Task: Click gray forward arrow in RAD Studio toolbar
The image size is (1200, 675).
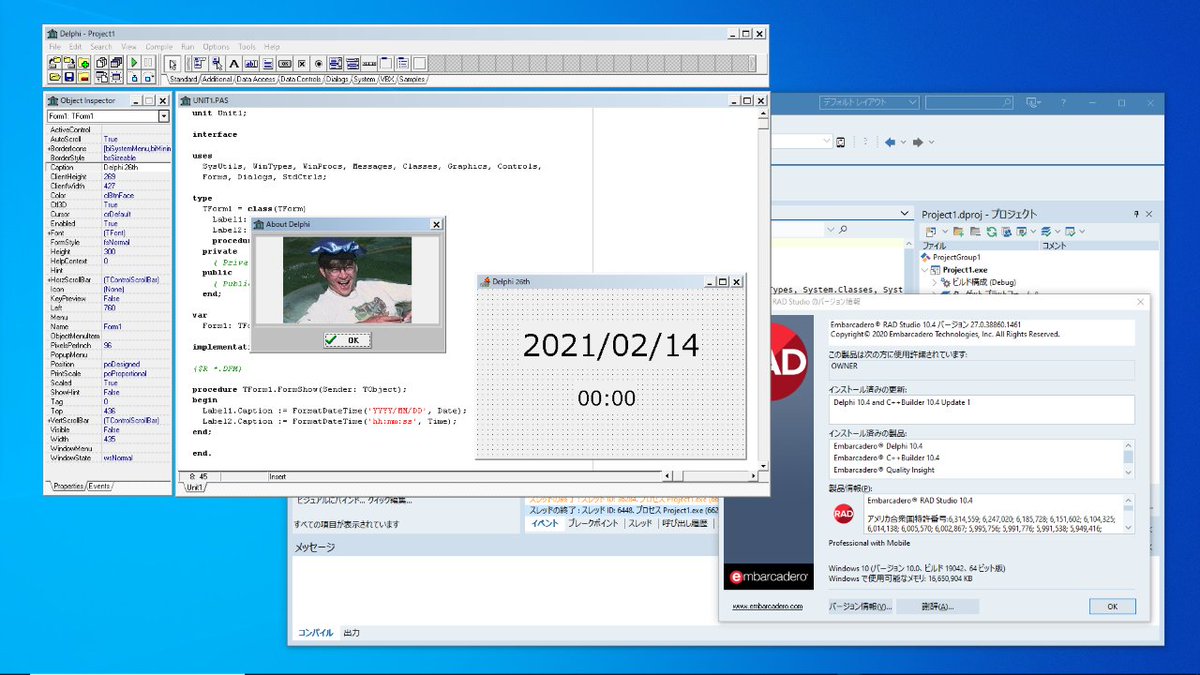Action: coord(918,142)
